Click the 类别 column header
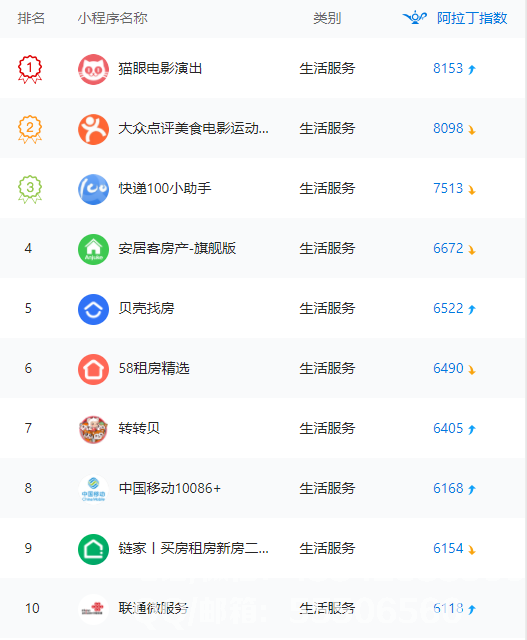 coord(327,18)
